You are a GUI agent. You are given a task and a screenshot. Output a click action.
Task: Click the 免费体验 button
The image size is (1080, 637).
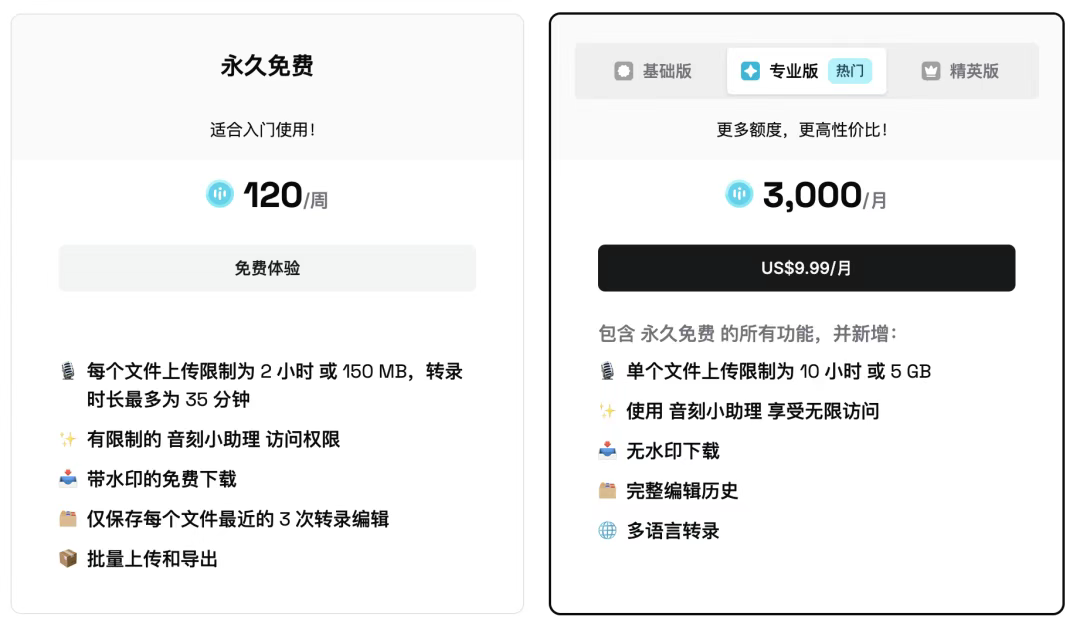267,268
